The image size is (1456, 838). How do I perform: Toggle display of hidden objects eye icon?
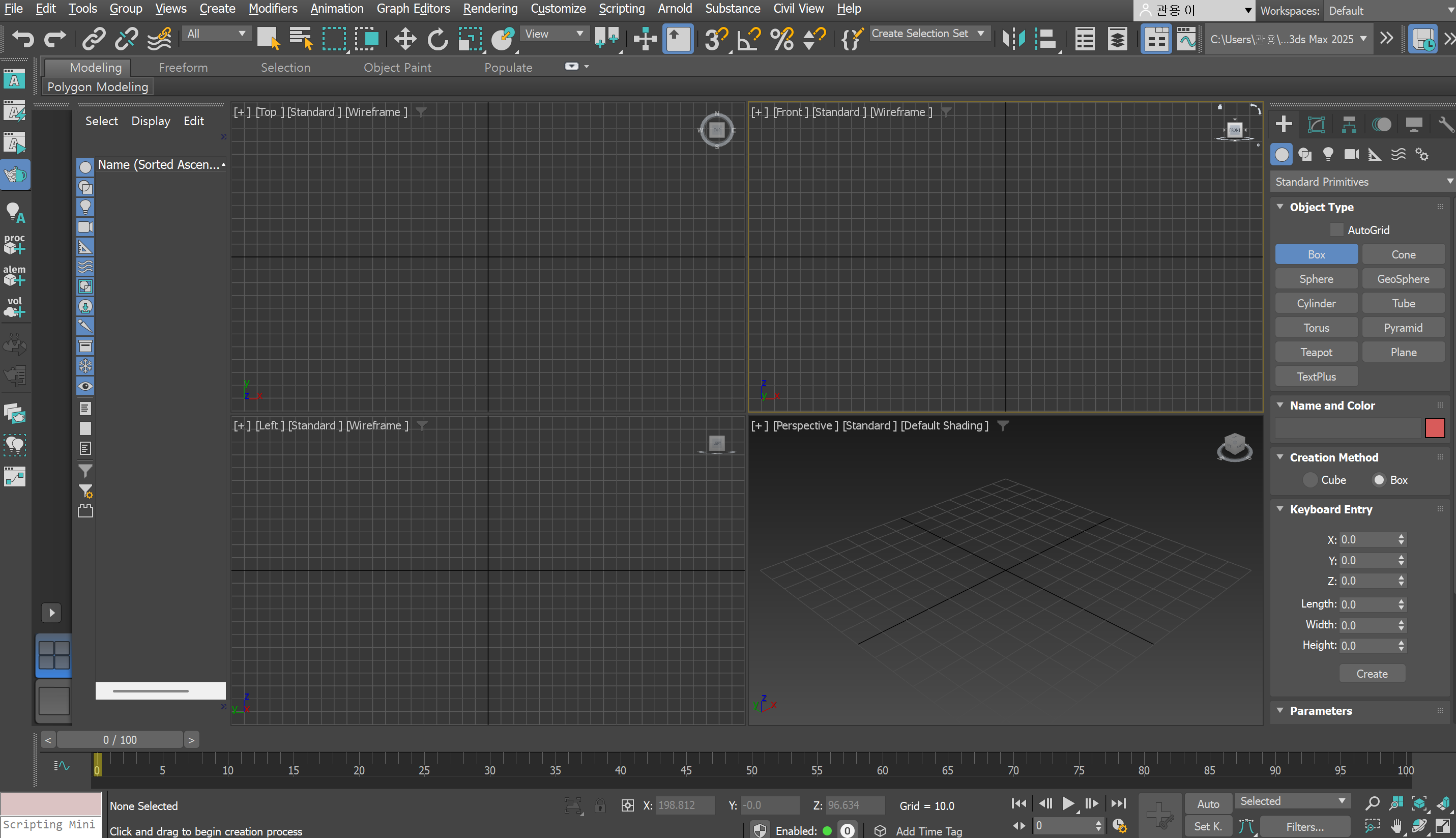coord(85,386)
